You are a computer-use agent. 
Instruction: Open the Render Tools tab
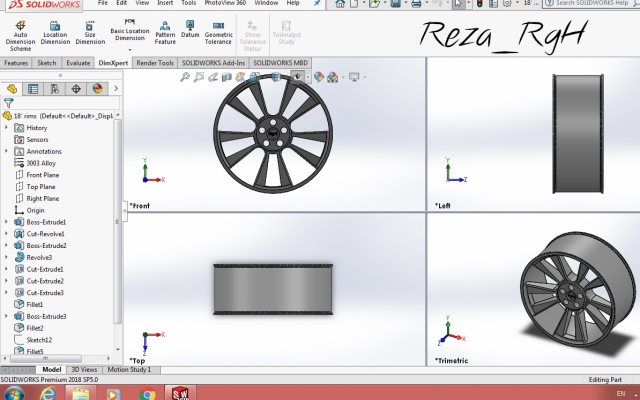pos(155,63)
